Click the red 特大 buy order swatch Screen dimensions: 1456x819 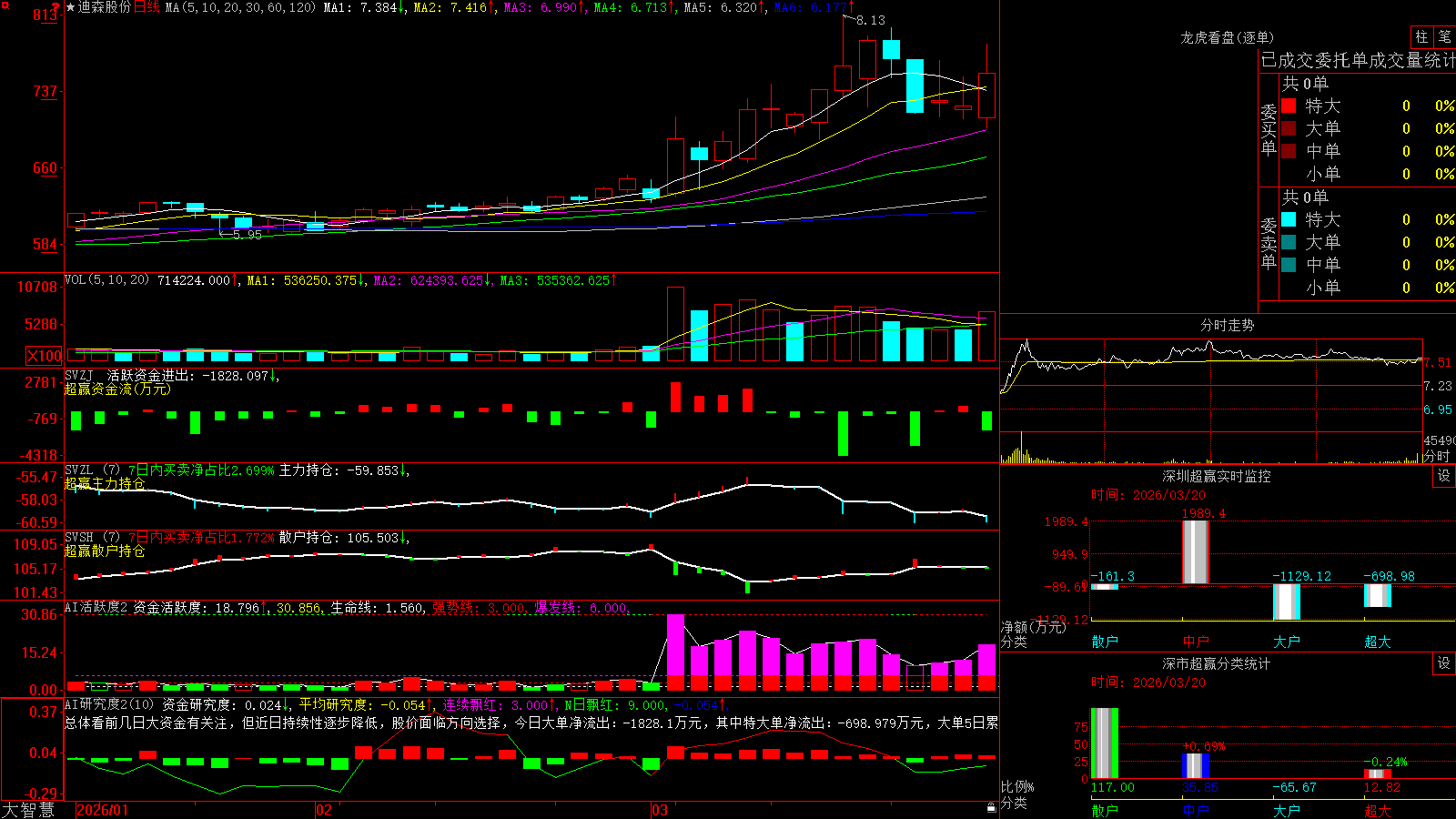1289,106
